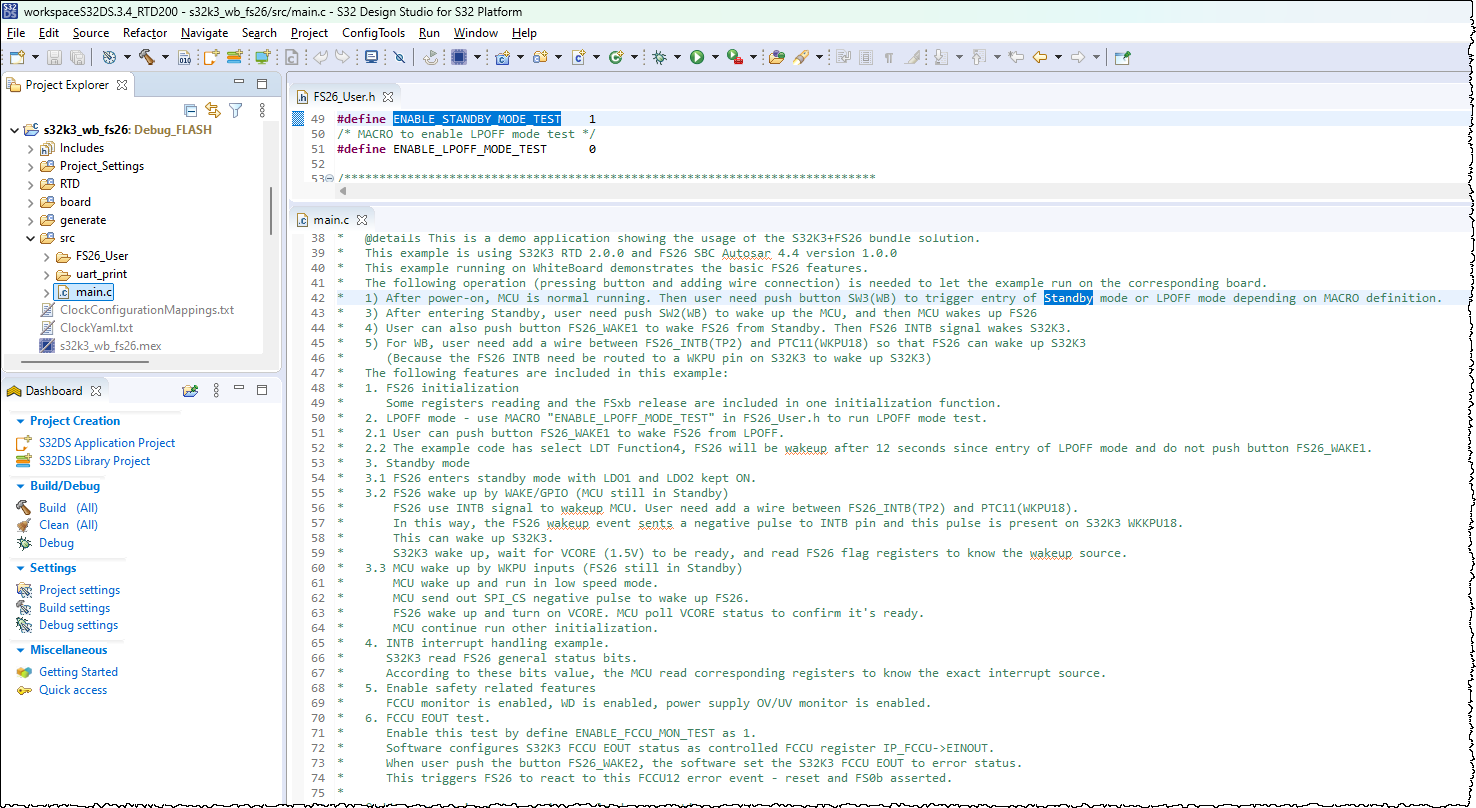
Task: Toggle Skip All Breakpoints icon
Action: (398, 57)
